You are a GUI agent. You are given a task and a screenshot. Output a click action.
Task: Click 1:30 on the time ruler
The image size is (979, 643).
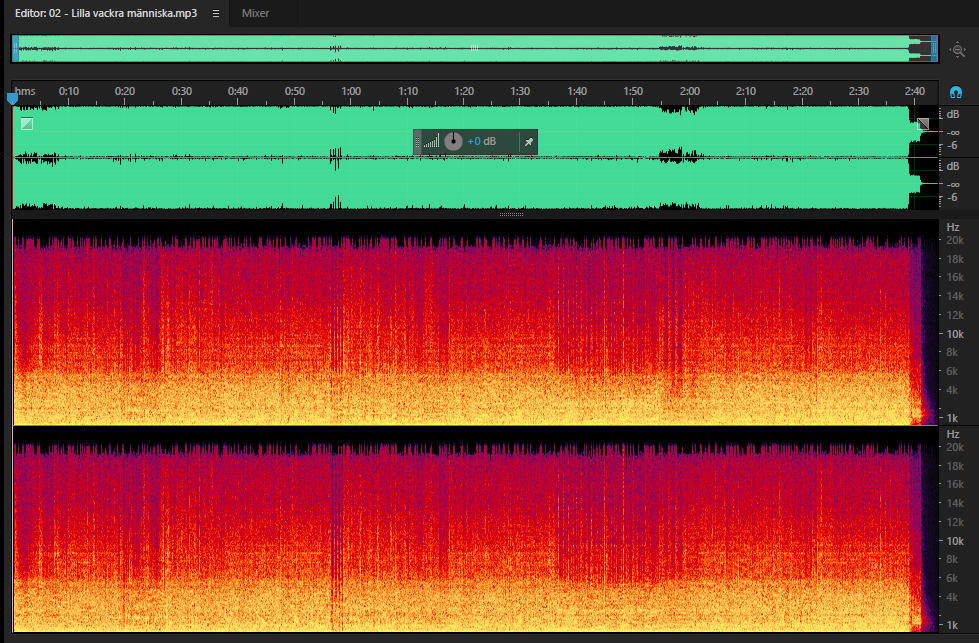520,91
